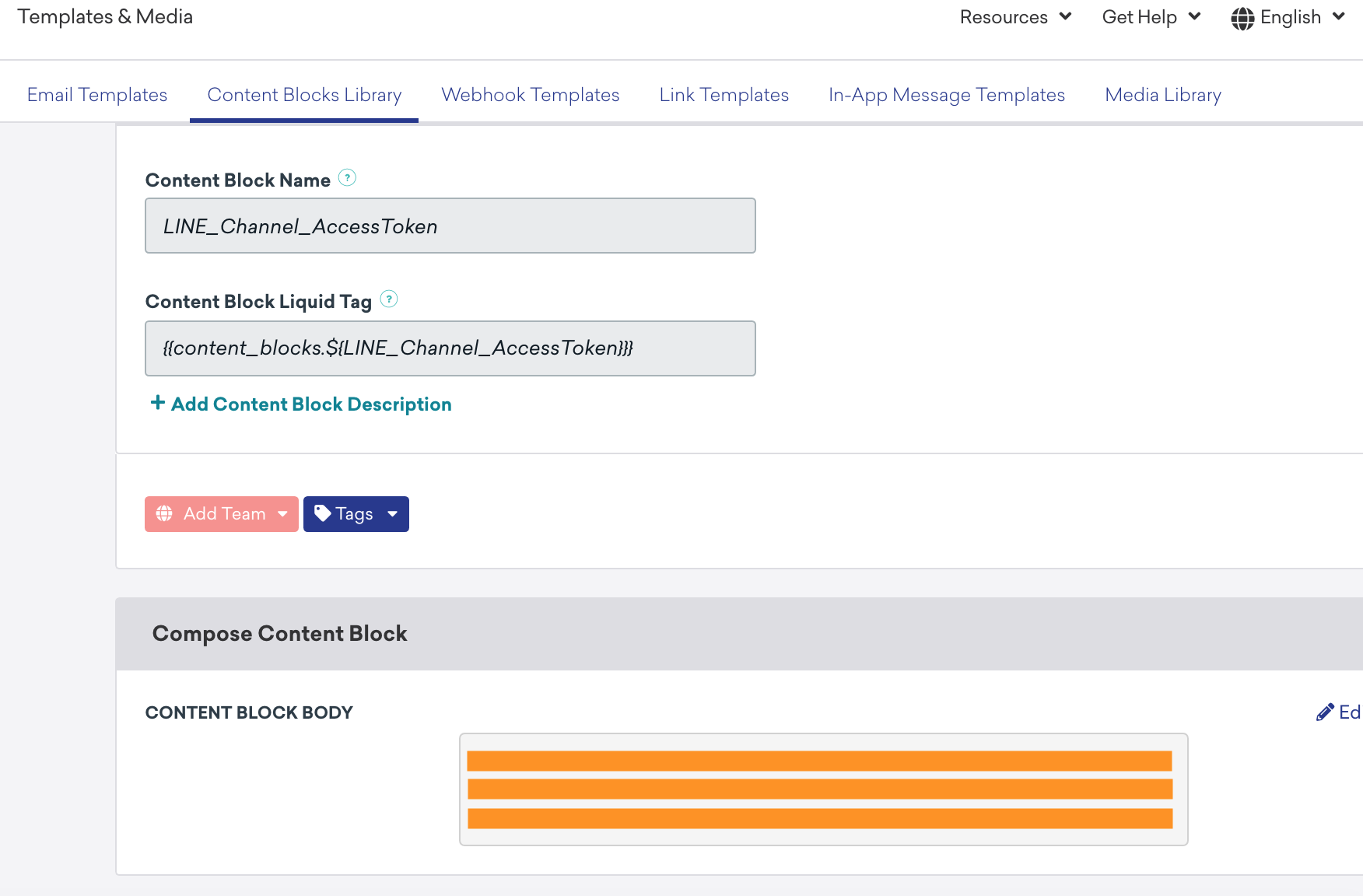Click the pencil Edit icon for content body

(x=1324, y=712)
